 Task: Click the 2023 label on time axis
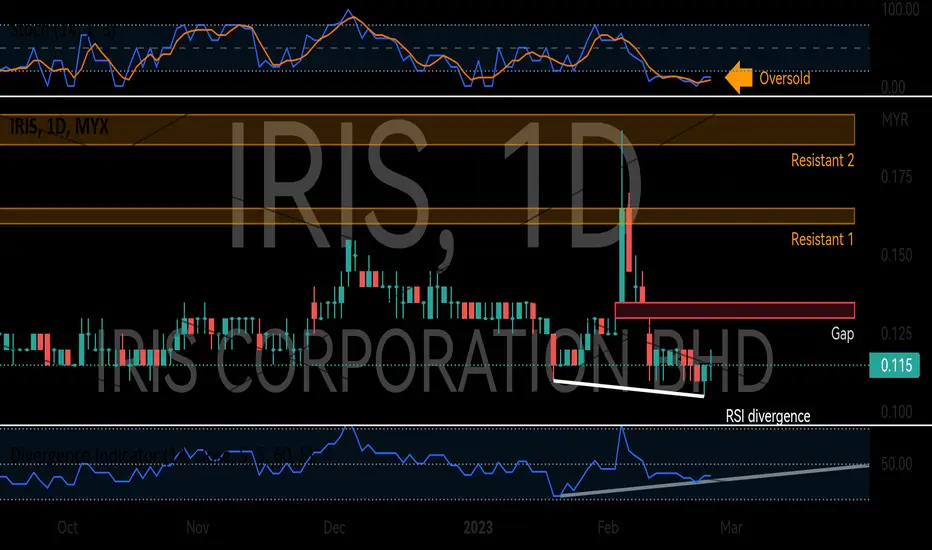pyautogui.click(x=478, y=527)
